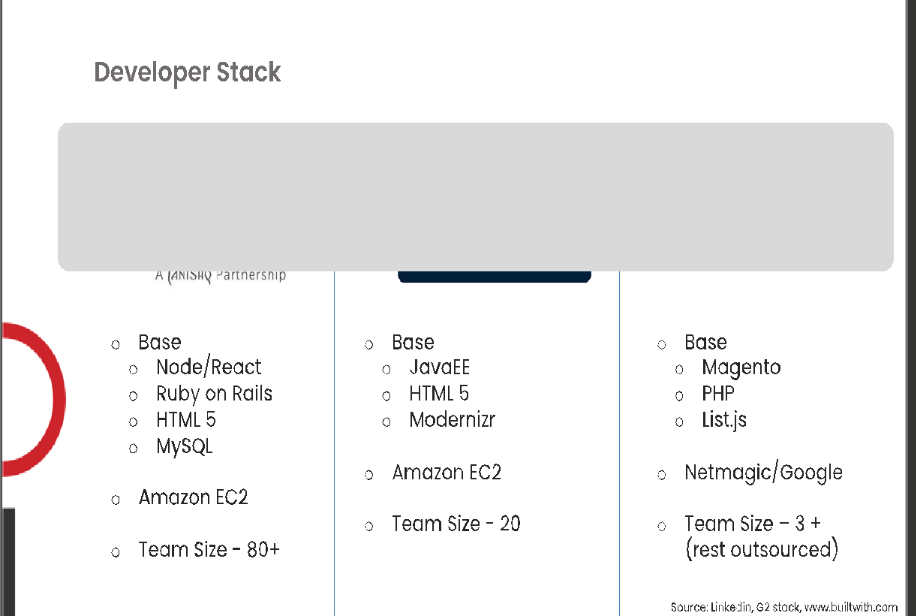
Task: Click the bullet marker beside List.js
Action: pos(679,422)
